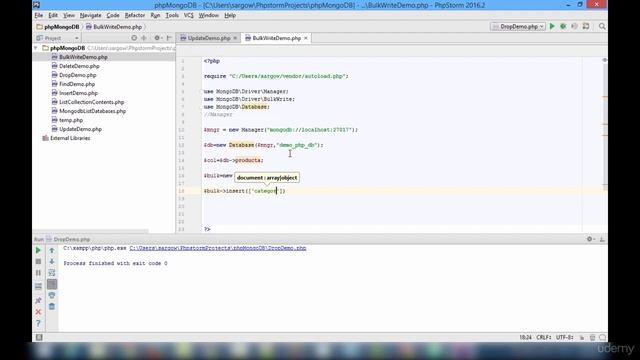This screenshot has height=360, width=640.
Task: Click the Up the Stack Trace arrow
Action: (52, 250)
